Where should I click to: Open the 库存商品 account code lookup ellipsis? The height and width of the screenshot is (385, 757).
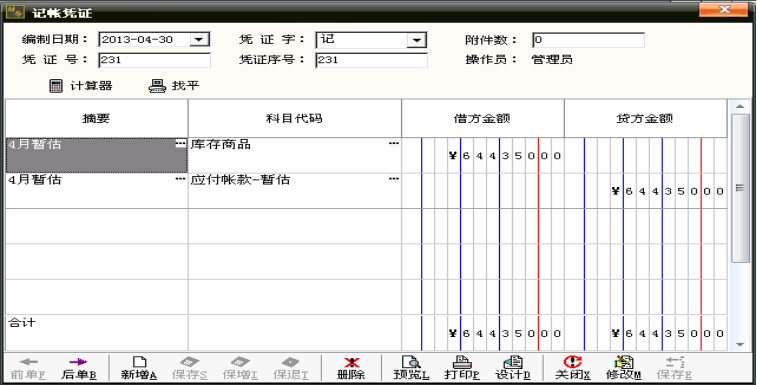pyautogui.click(x=394, y=143)
